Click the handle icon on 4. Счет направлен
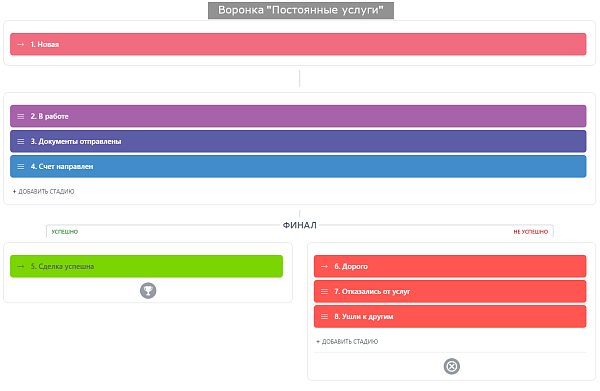 (x=21, y=166)
